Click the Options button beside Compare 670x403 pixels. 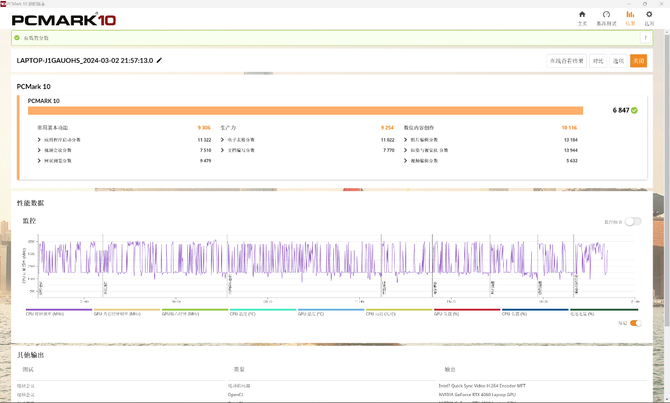pyautogui.click(x=618, y=61)
